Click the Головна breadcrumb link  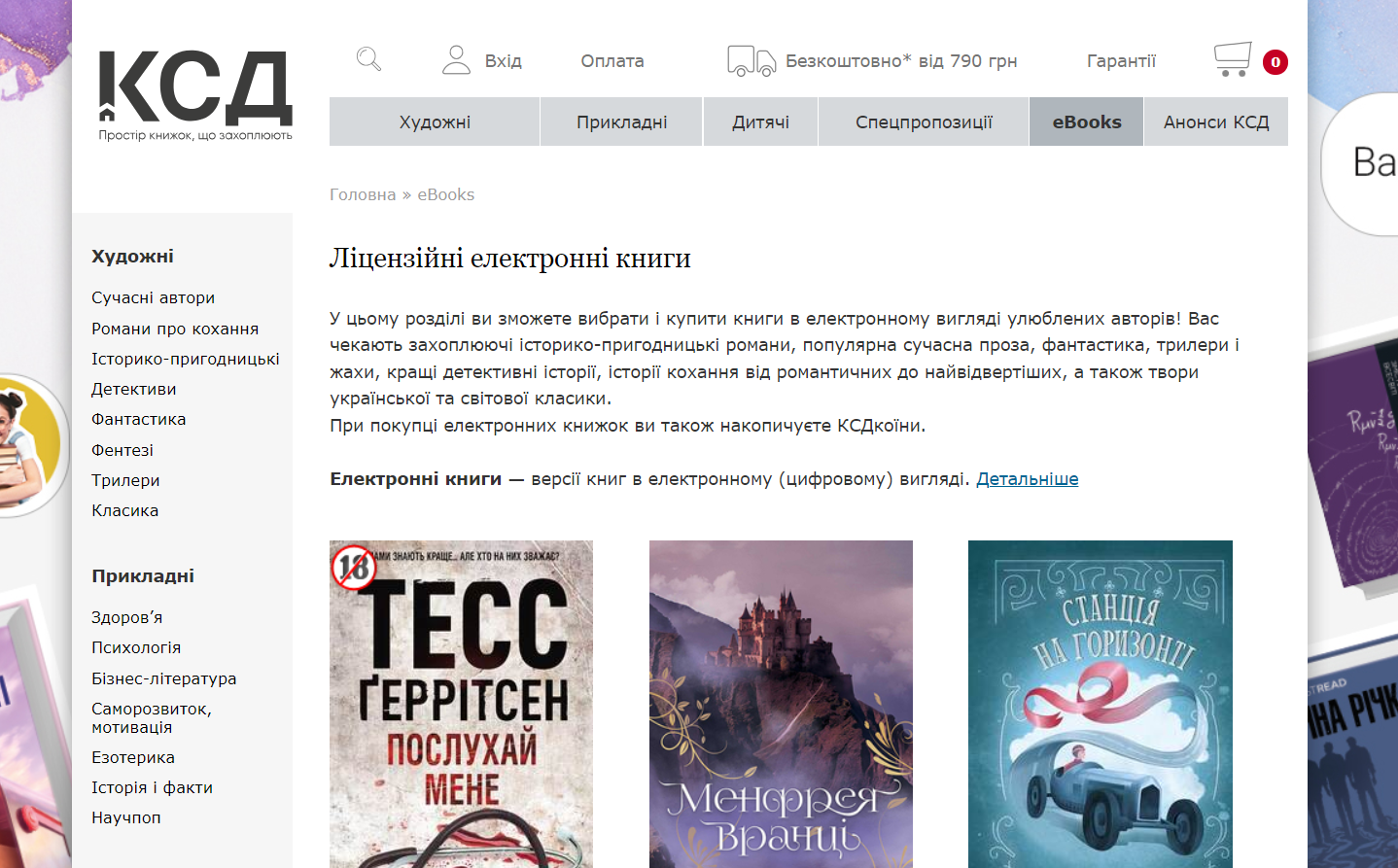click(363, 194)
